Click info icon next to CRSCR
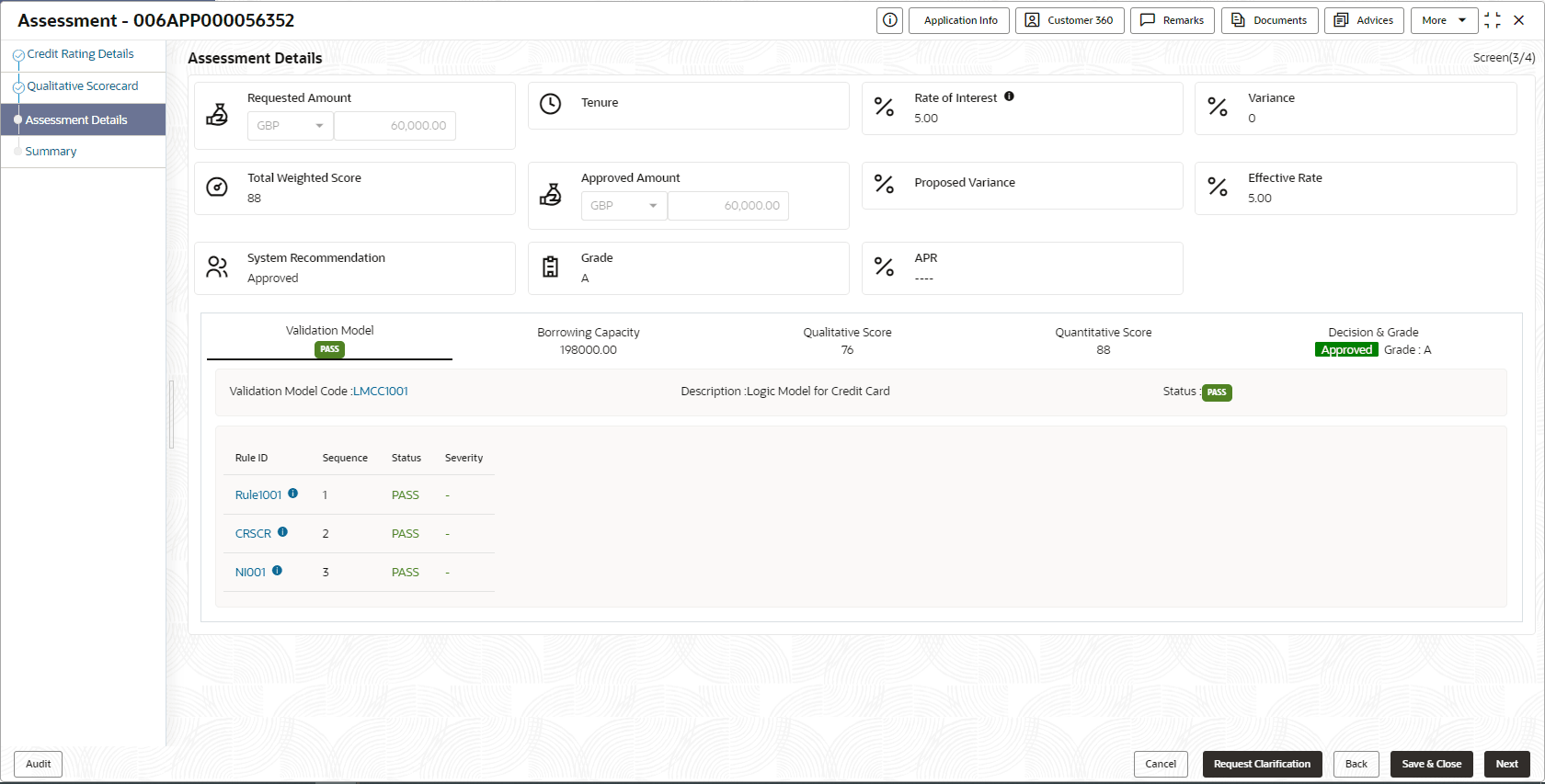1545x784 pixels. [283, 532]
